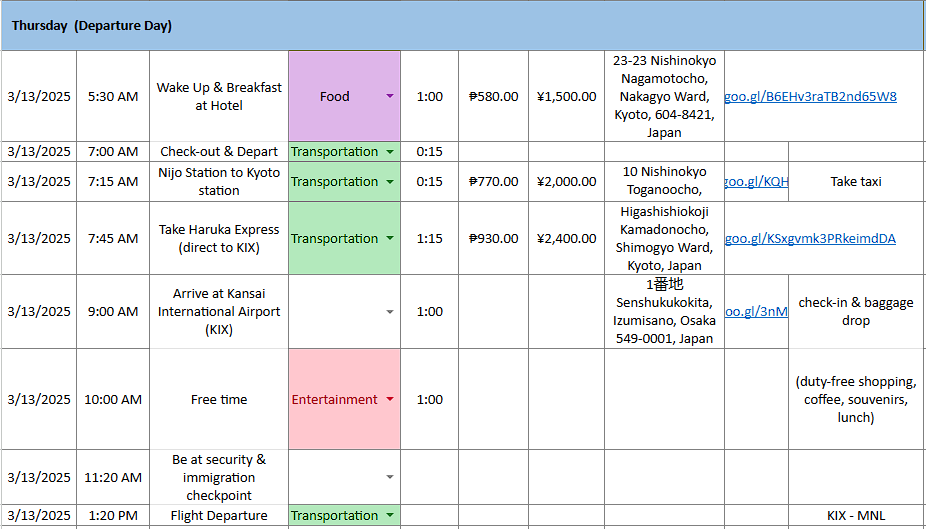This screenshot has height=529, width=926.
Task: Open link goo.gl/KSxgvmk3PRkeimdDA
Action: pos(810,239)
